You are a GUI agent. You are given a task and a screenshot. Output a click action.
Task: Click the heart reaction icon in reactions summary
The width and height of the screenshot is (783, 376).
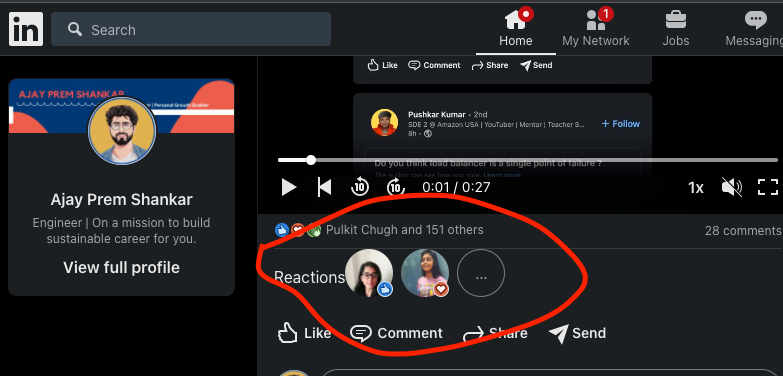pyautogui.click(x=298, y=230)
